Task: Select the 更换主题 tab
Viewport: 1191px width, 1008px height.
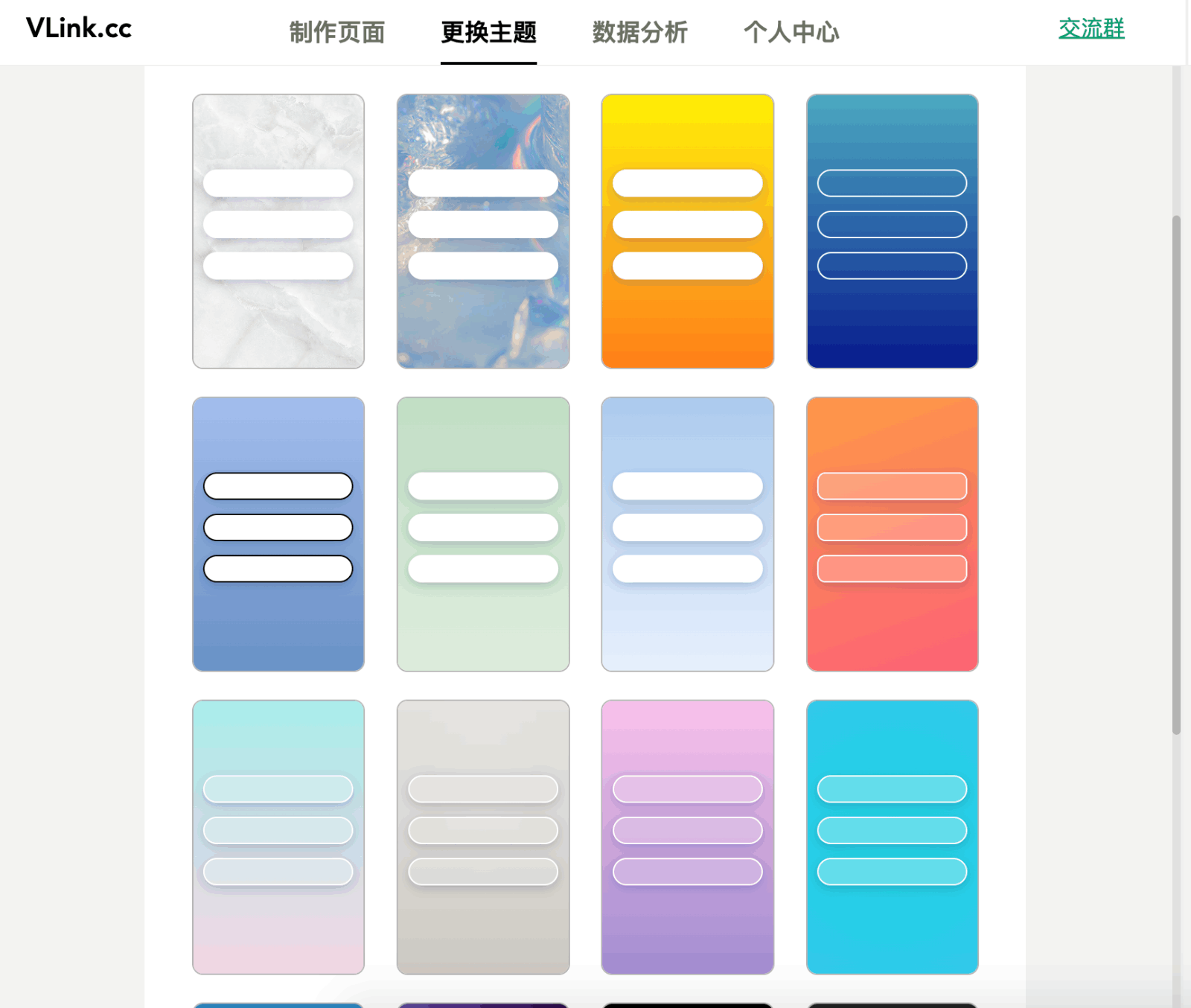Action: click(x=488, y=32)
